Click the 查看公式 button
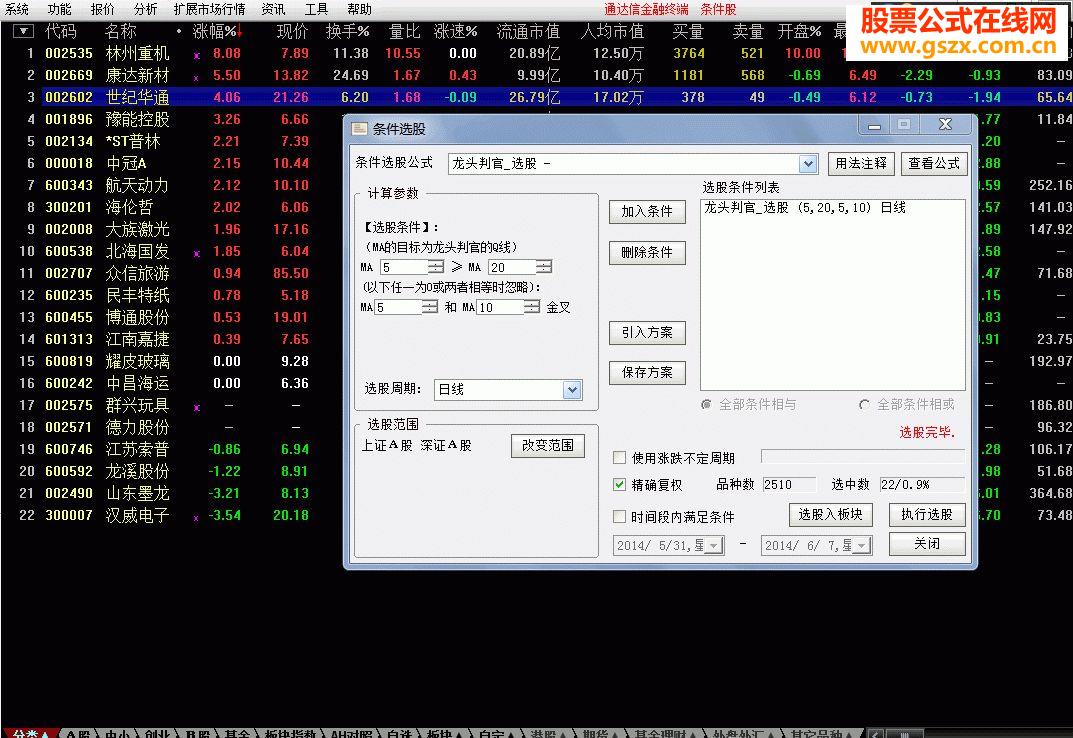 pyautogui.click(x=934, y=163)
